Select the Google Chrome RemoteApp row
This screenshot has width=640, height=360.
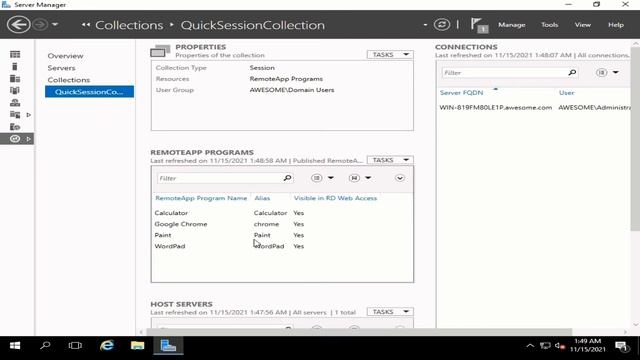pyautogui.click(x=282, y=224)
